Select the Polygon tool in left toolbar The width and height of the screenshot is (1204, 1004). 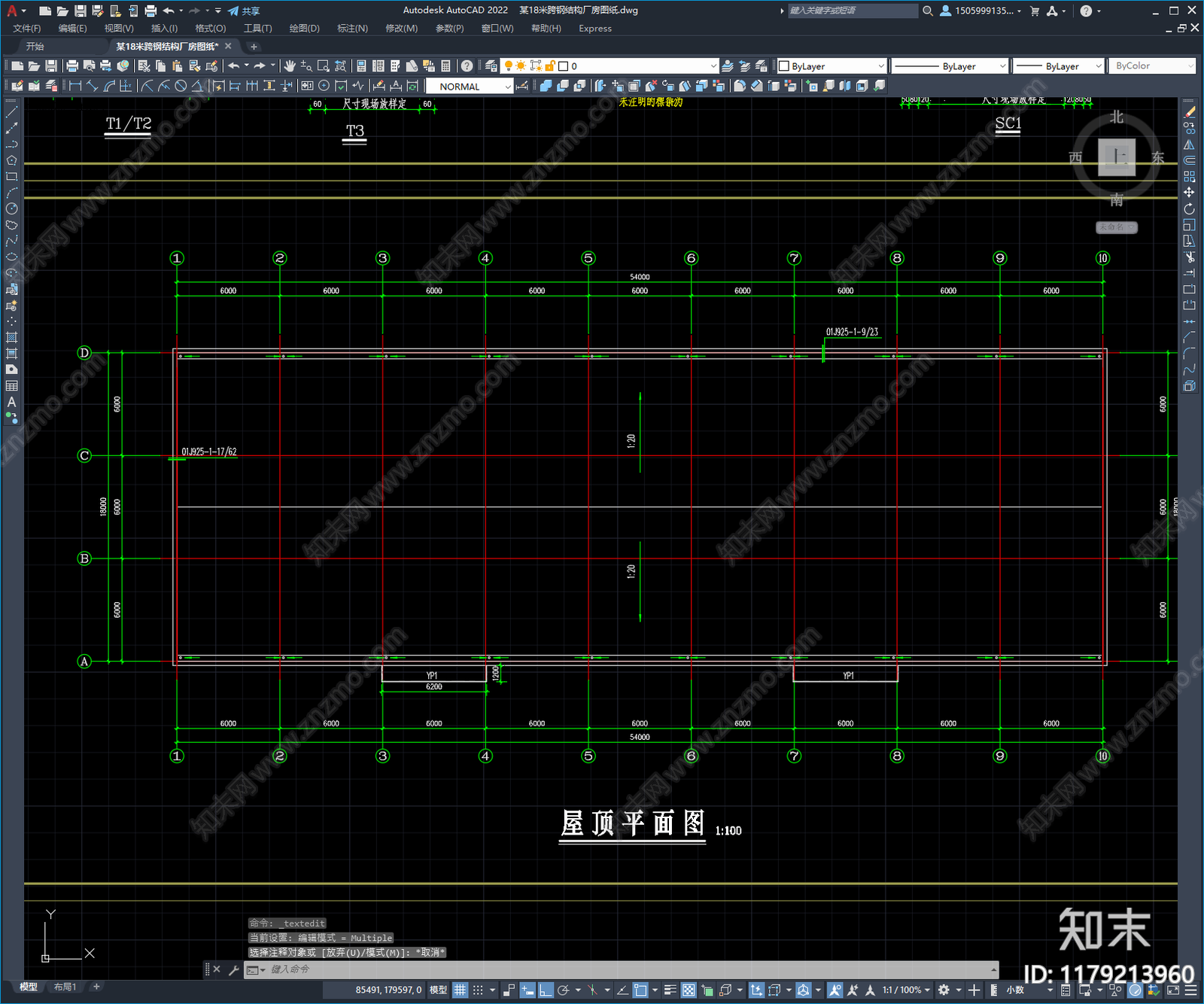11,160
